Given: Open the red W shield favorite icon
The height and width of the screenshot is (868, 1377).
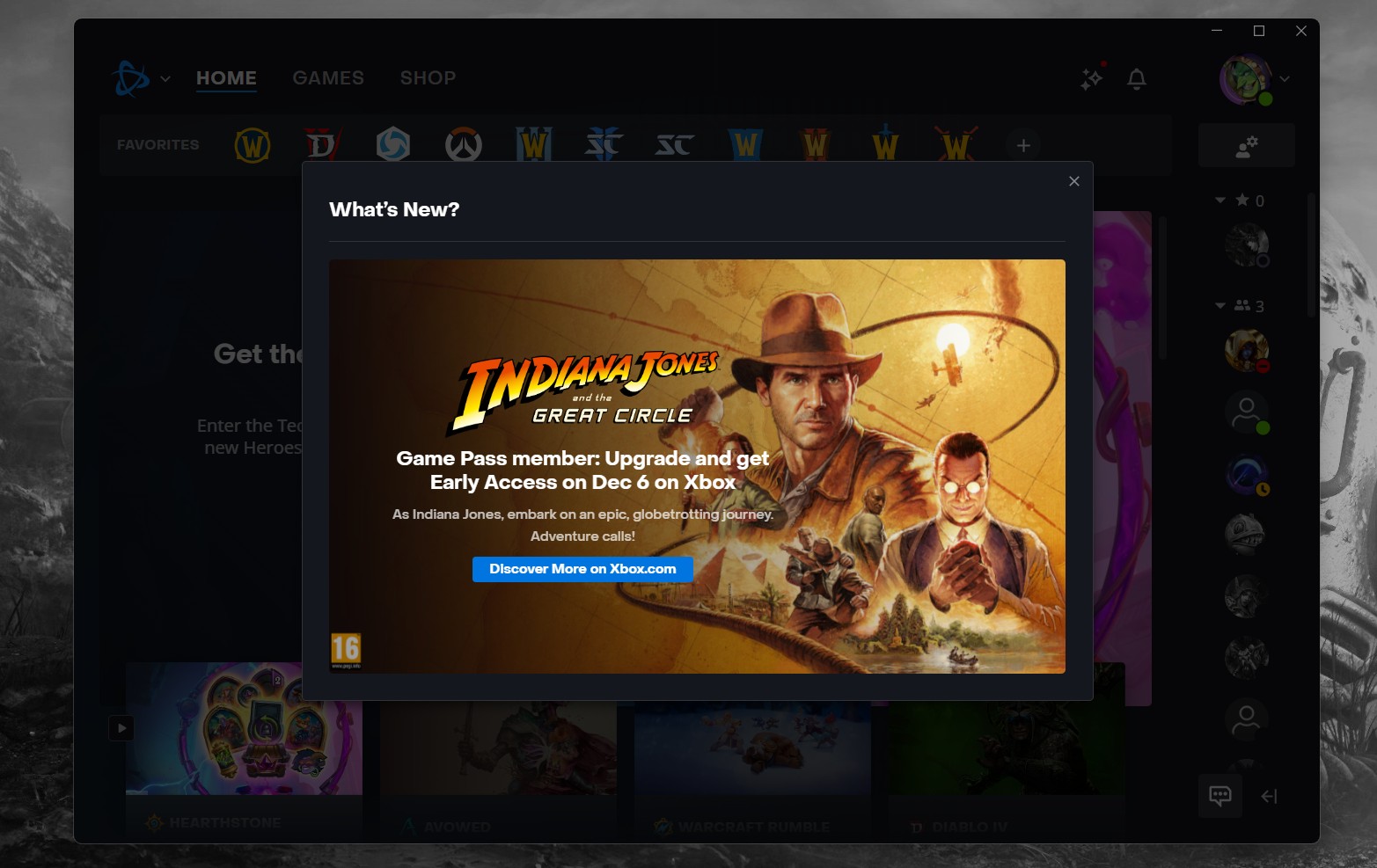Looking at the screenshot, I should pyautogui.click(x=816, y=145).
